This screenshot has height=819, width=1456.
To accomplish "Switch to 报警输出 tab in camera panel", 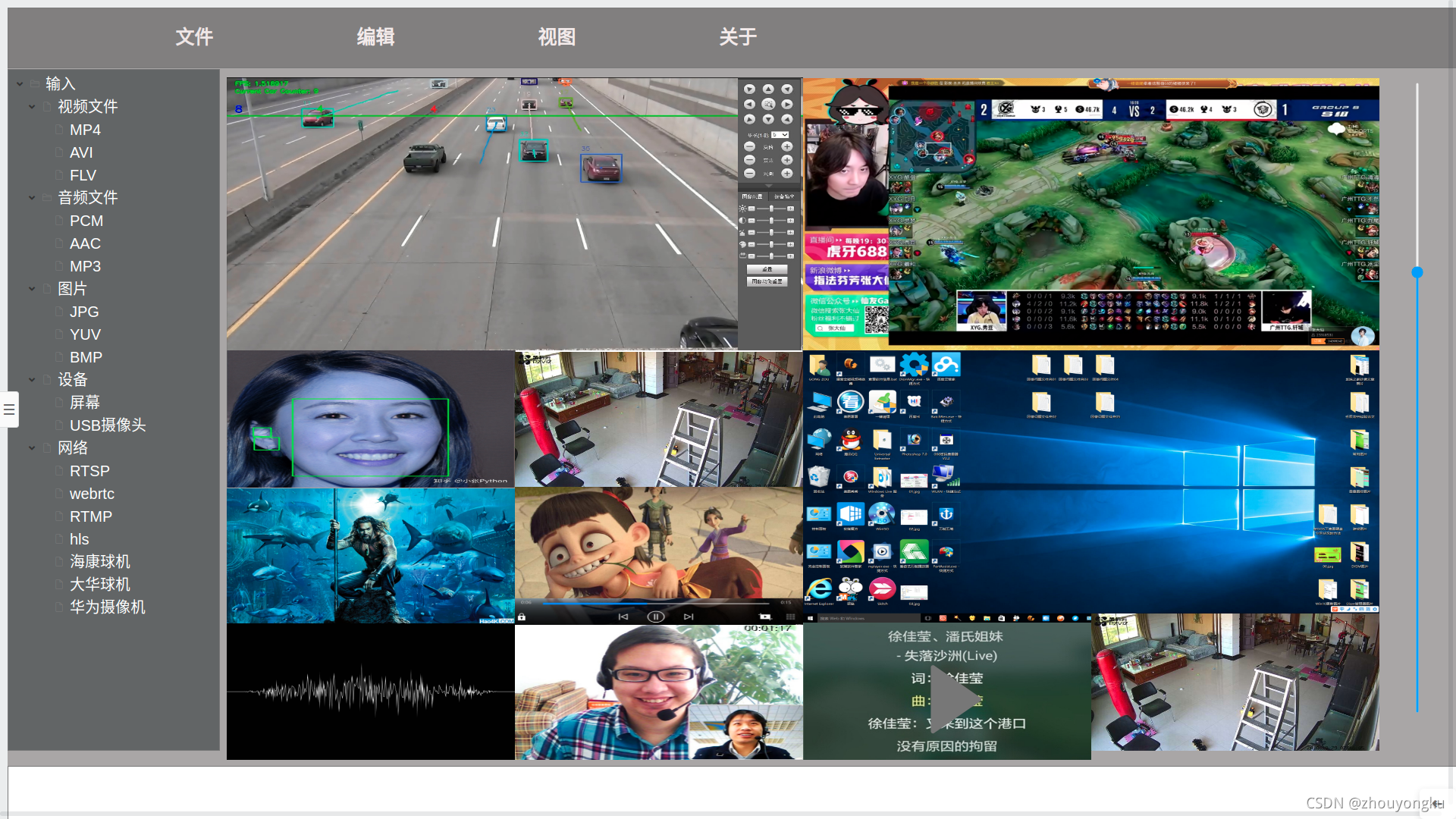I will [785, 196].
